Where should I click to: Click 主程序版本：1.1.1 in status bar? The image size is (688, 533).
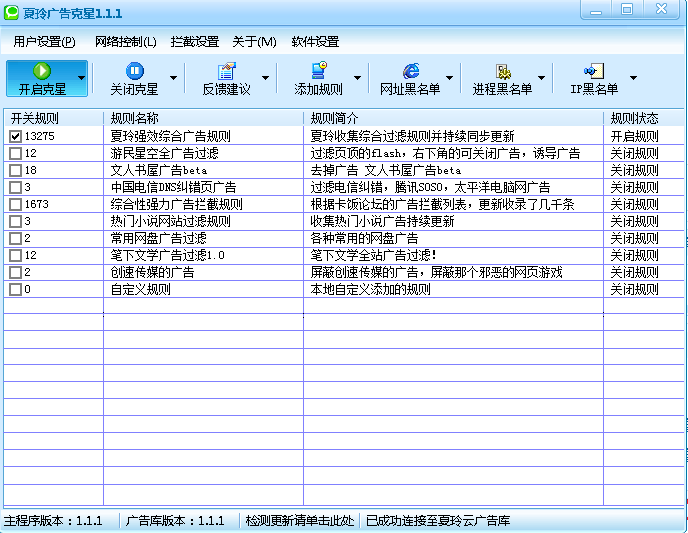(53, 521)
